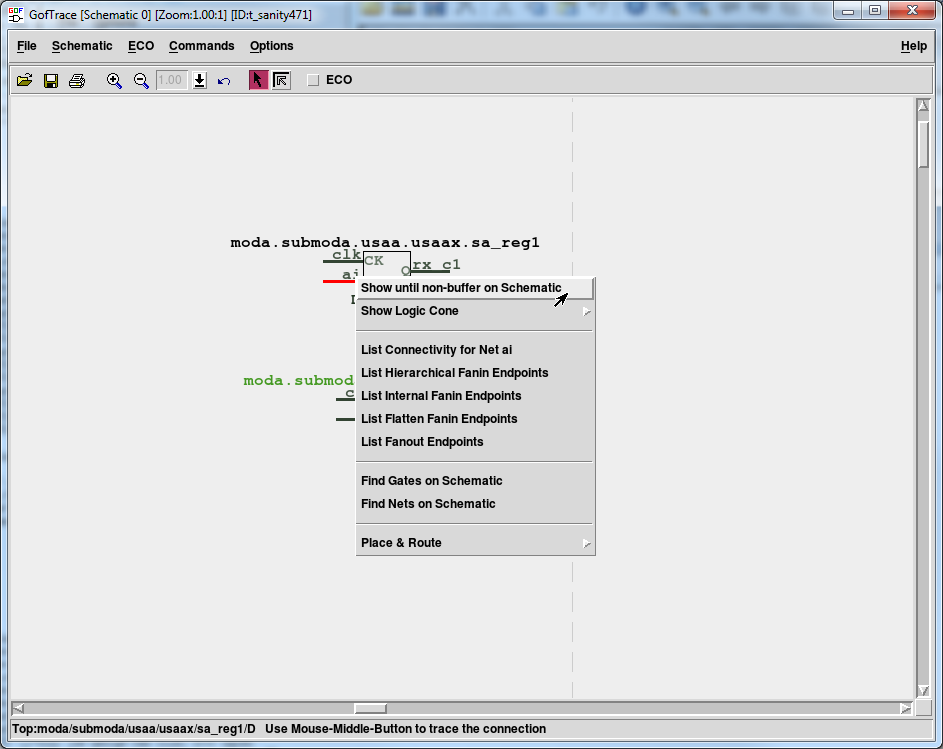Viewport: 943px width, 749px height.
Task: Click the zoom value field showing 1.00
Action: (171, 80)
